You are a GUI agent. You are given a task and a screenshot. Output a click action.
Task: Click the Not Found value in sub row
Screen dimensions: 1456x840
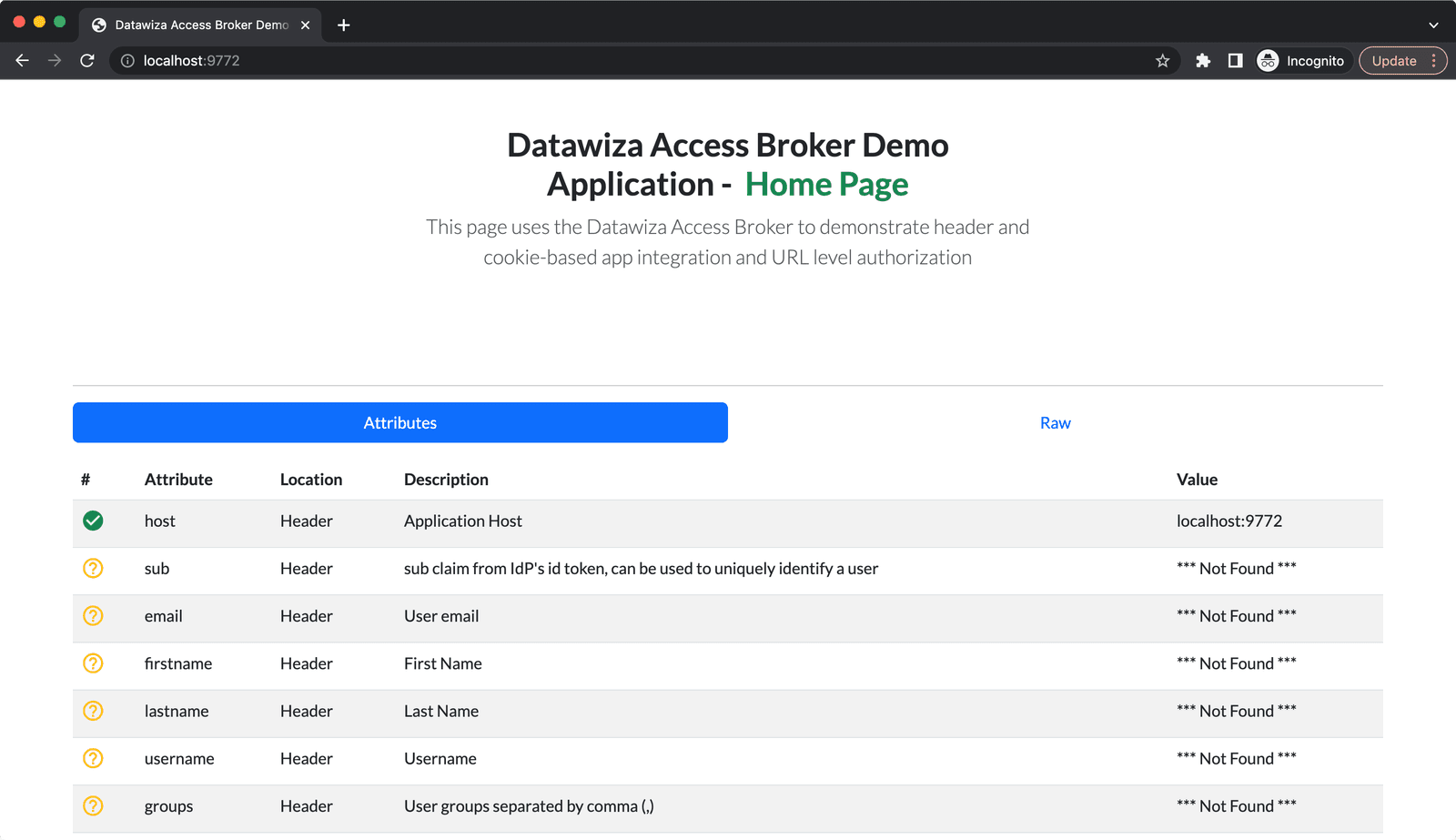click(1237, 568)
